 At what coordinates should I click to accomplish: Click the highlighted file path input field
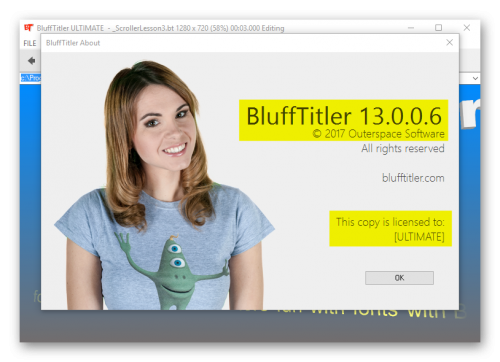tap(31, 78)
